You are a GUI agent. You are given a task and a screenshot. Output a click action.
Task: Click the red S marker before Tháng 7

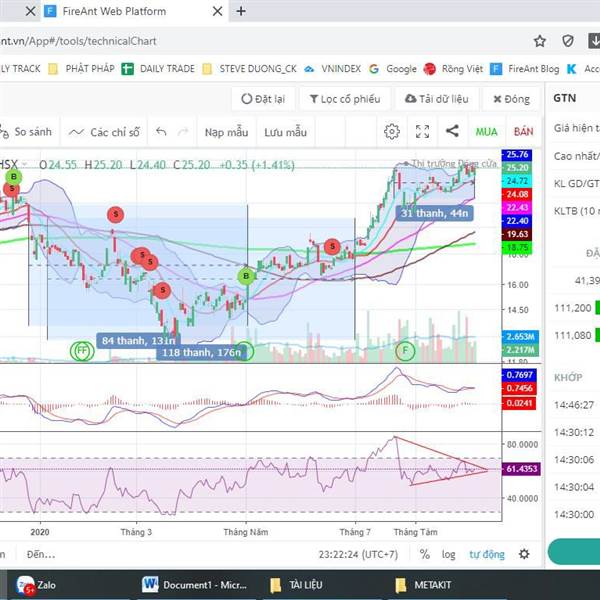tap(332, 247)
